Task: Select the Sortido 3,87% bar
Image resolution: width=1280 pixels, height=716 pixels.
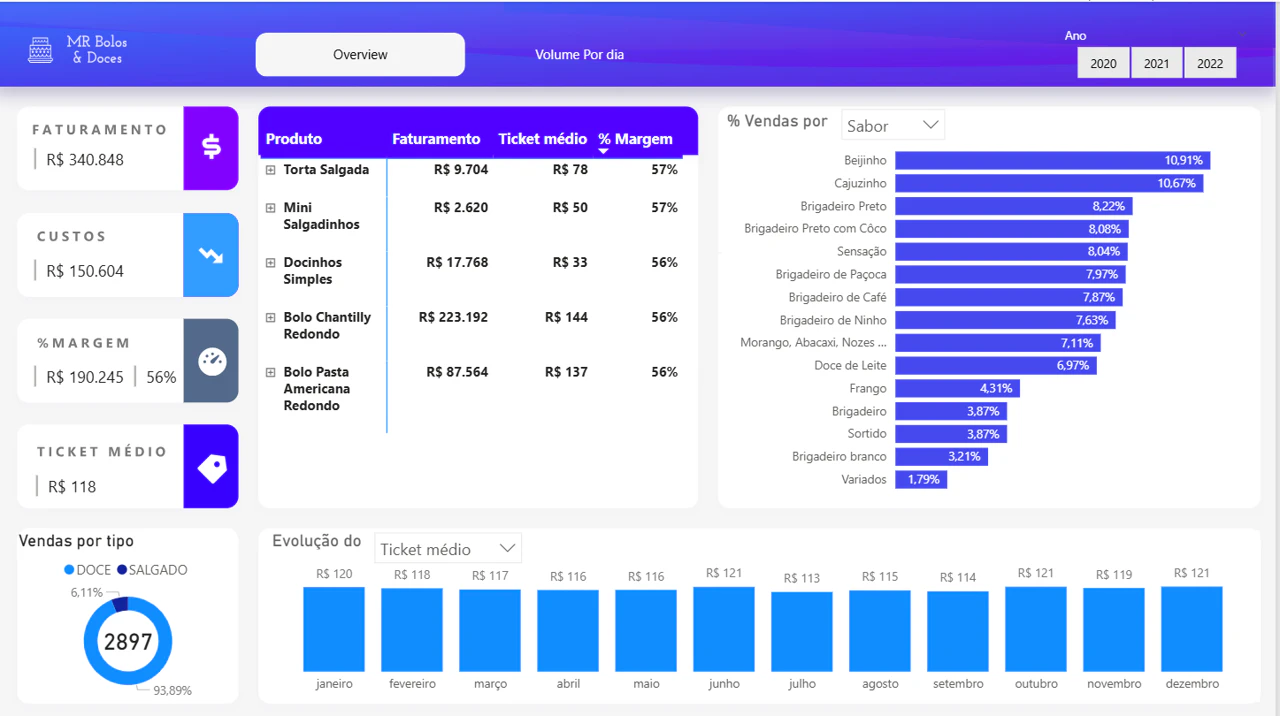Action: pyautogui.click(x=951, y=434)
